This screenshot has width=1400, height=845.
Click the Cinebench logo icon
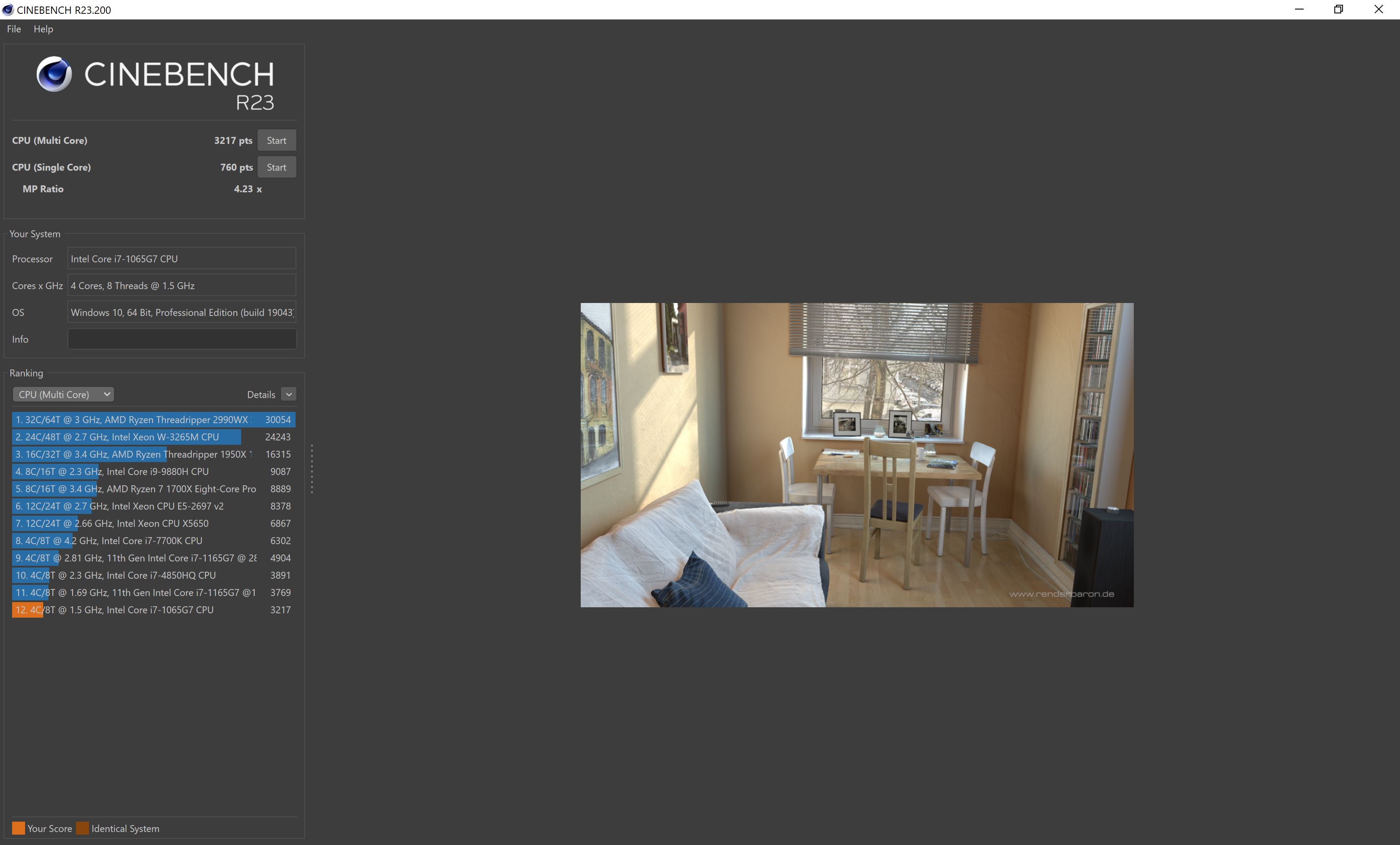tap(54, 74)
